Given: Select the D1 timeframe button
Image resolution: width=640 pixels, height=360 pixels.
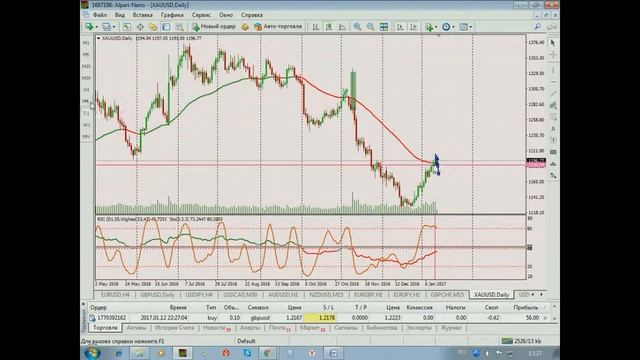Looking at the screenshot, I should 86,113.
